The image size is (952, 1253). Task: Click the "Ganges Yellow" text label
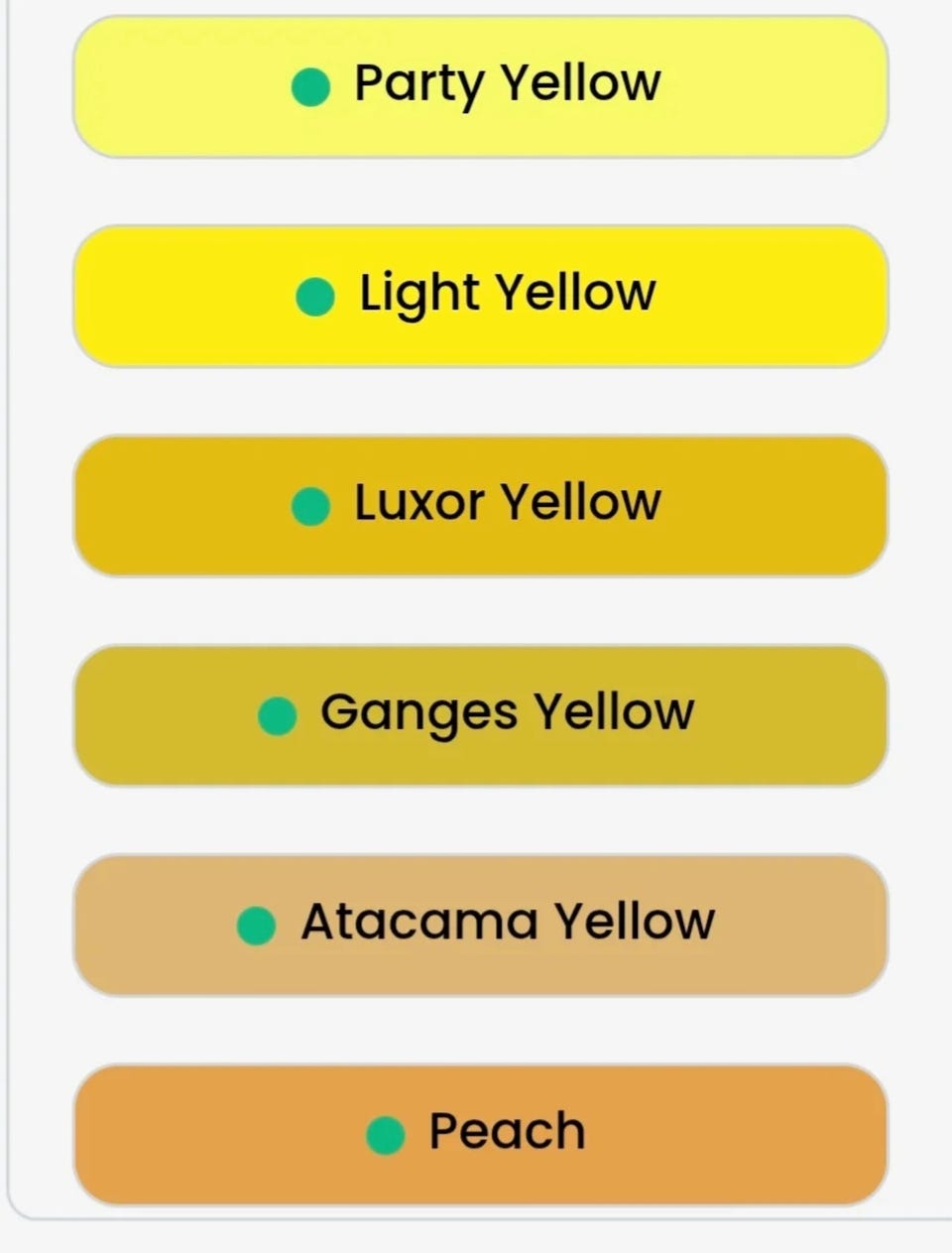coord(507,712)
